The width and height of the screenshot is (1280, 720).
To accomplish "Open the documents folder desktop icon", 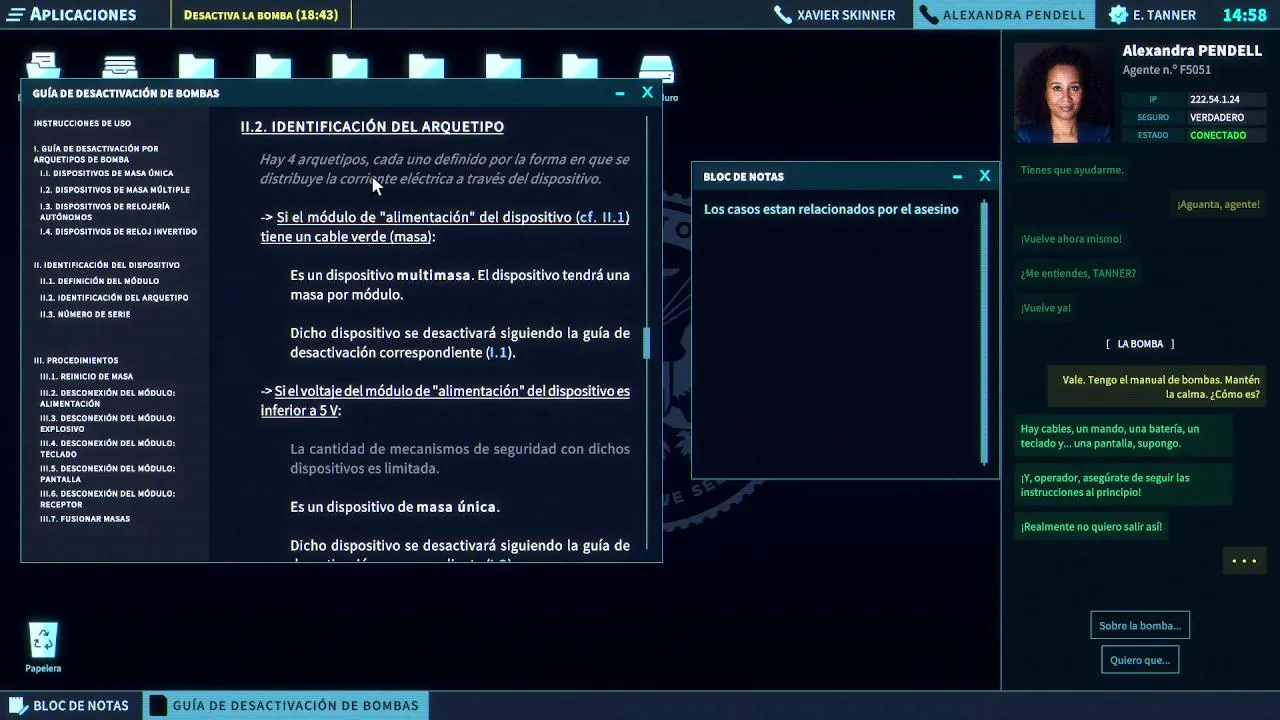I will (43, 68).
